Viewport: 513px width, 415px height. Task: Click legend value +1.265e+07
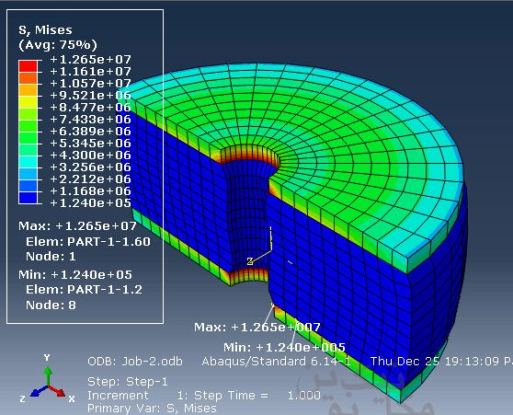[90, 60]
